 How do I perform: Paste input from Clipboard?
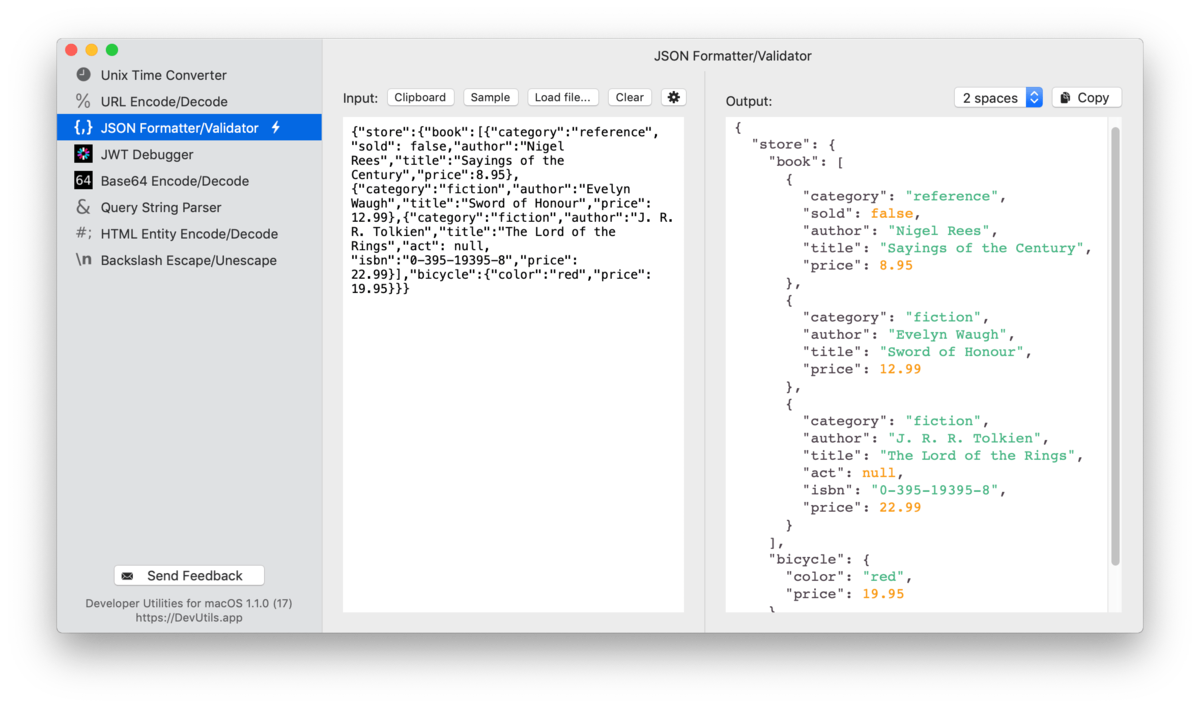tap(420, 97)
